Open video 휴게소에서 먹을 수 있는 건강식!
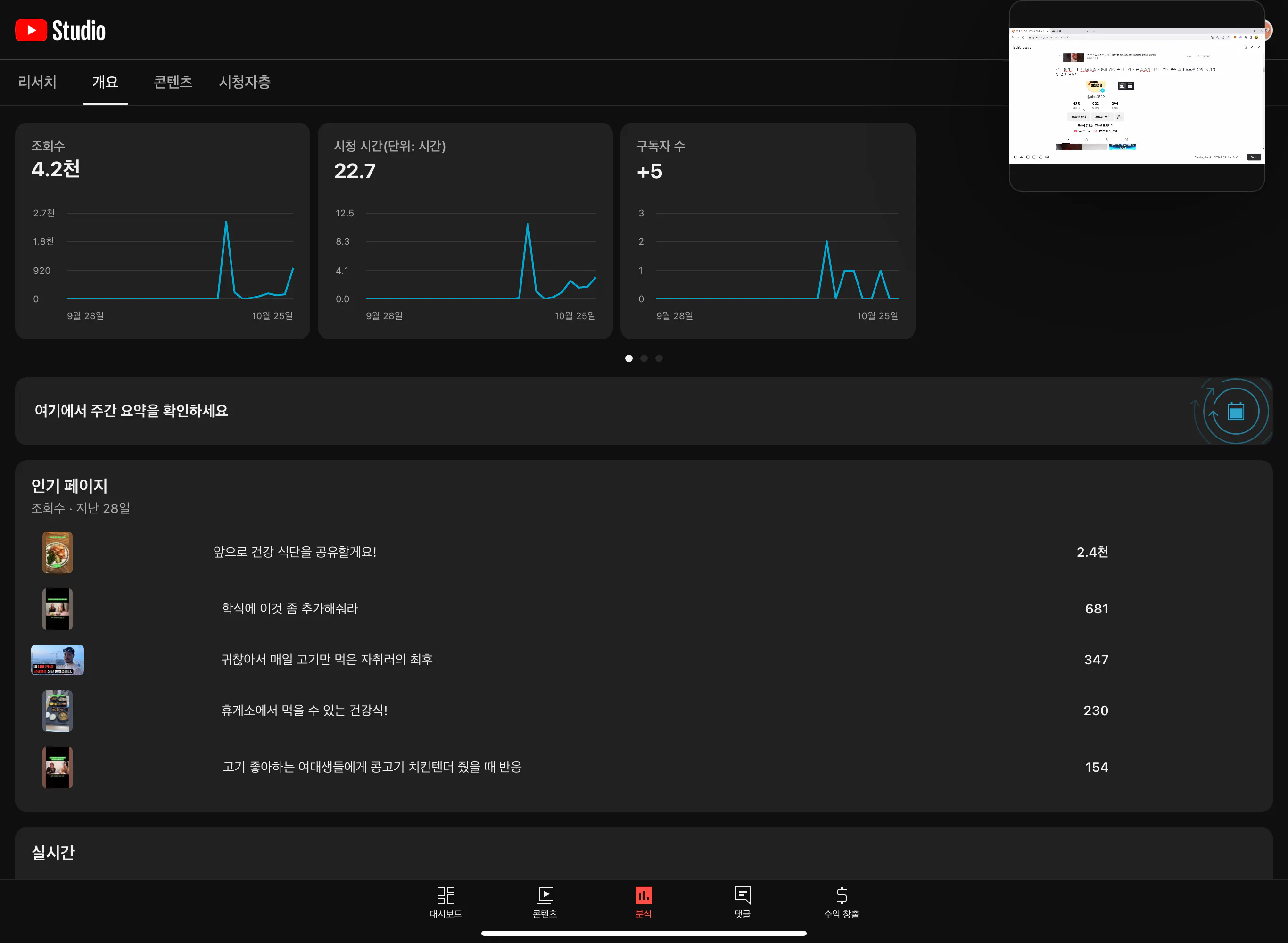This screenshot has width=1288, height=943. pyautogui.click(x=304, y=711)
